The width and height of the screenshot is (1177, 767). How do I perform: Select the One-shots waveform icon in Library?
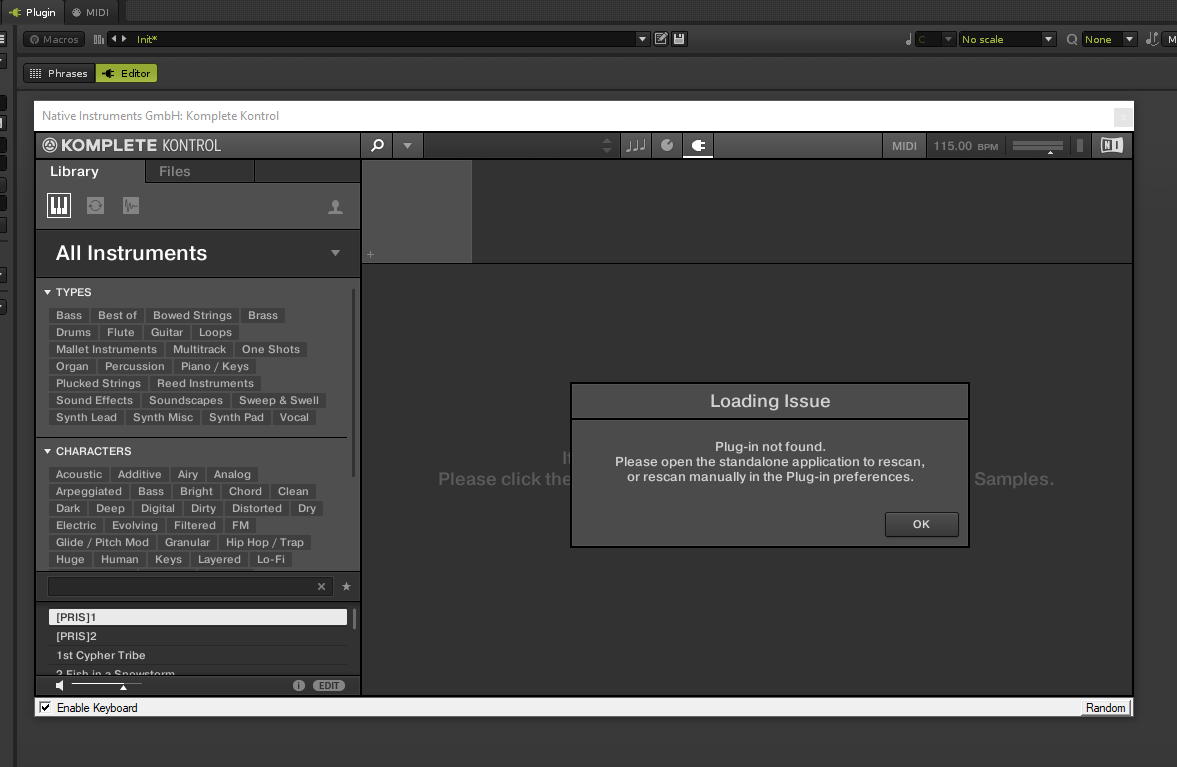pos(131,206)
